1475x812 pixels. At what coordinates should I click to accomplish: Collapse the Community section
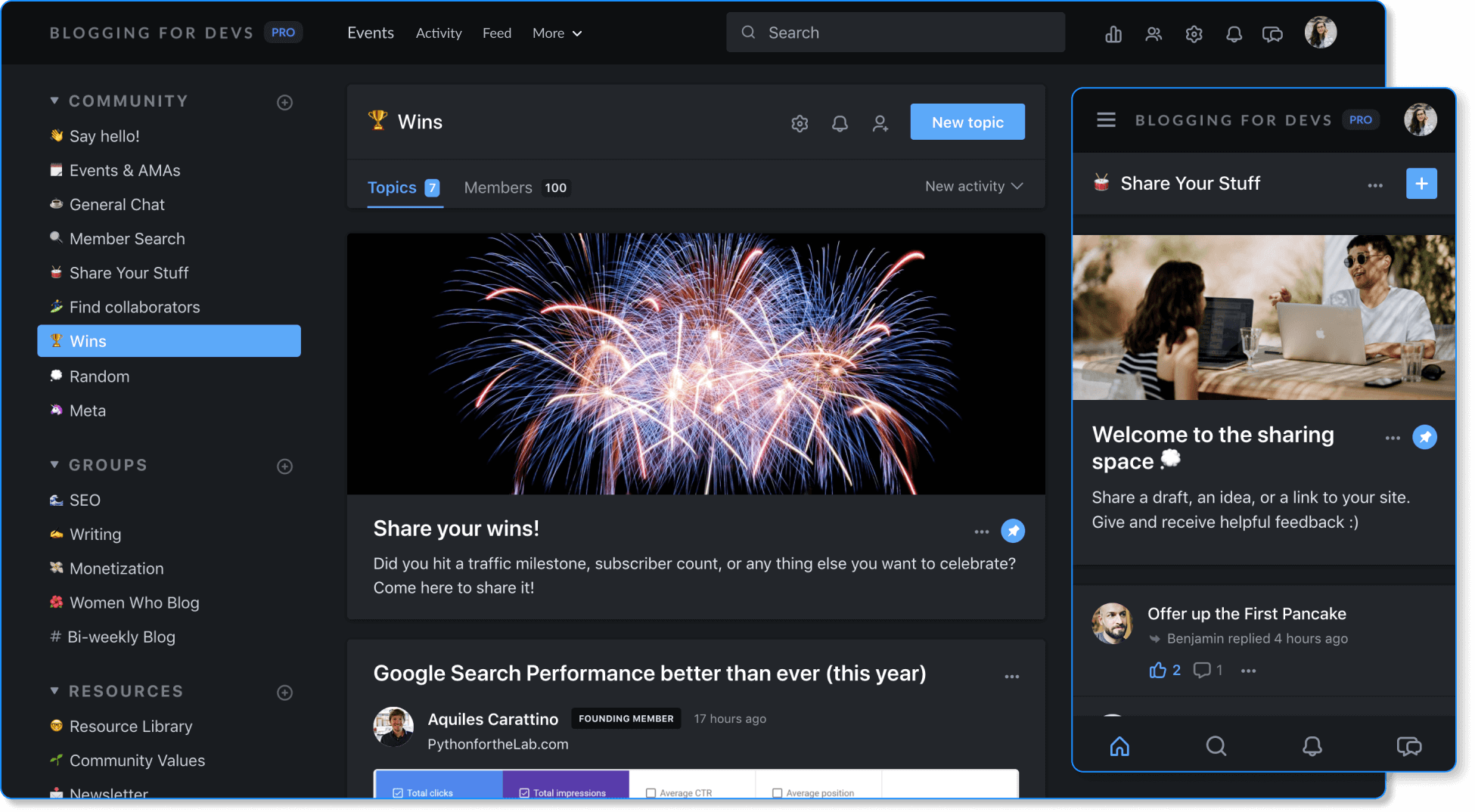pos(54,101)
